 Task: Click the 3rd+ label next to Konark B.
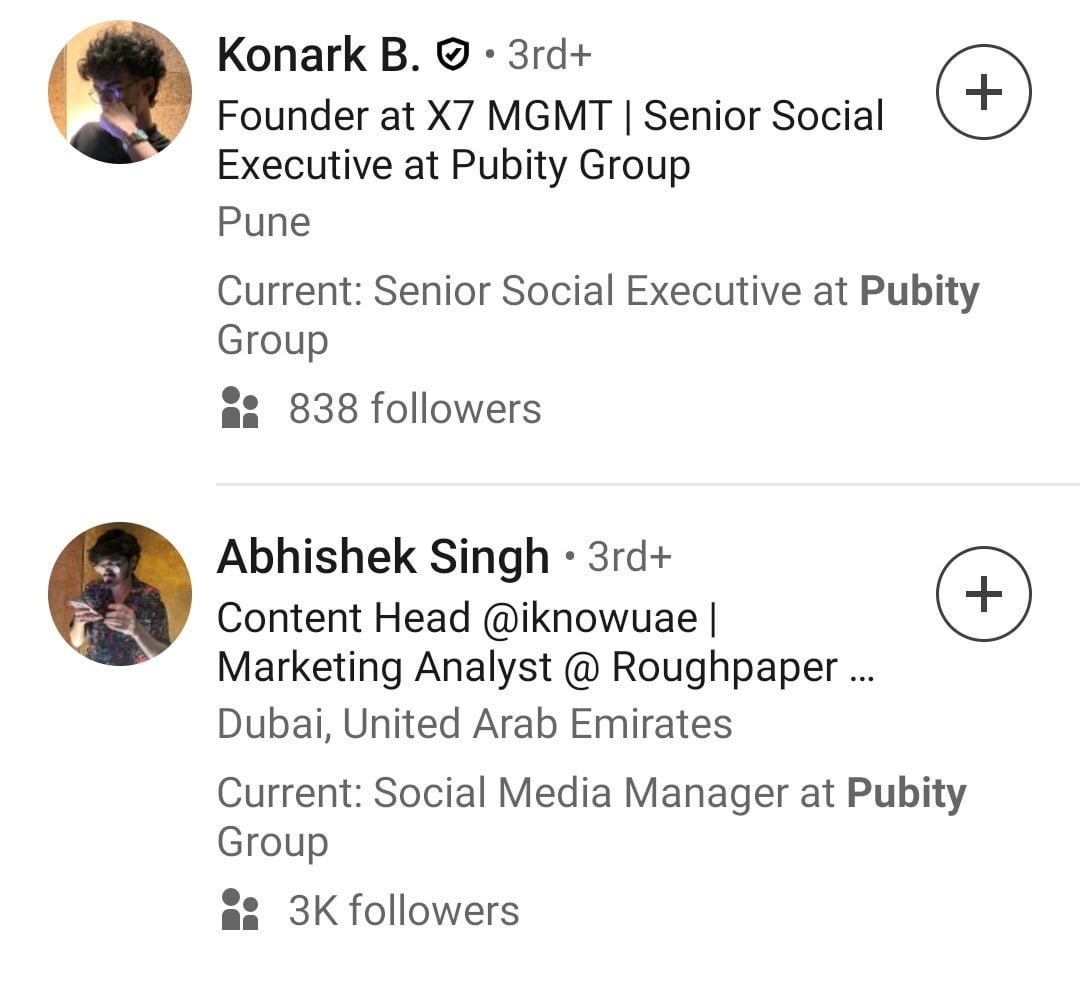(x=549, y=55)
